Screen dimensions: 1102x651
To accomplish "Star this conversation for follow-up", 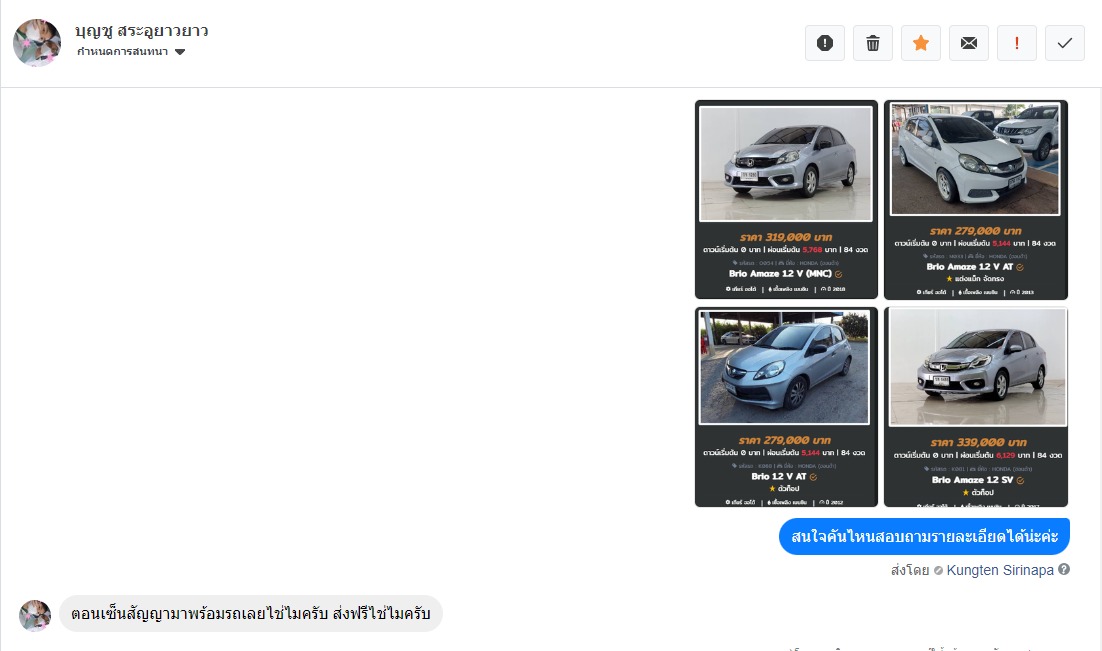I will pyautogui.click(x=921, y=43).
